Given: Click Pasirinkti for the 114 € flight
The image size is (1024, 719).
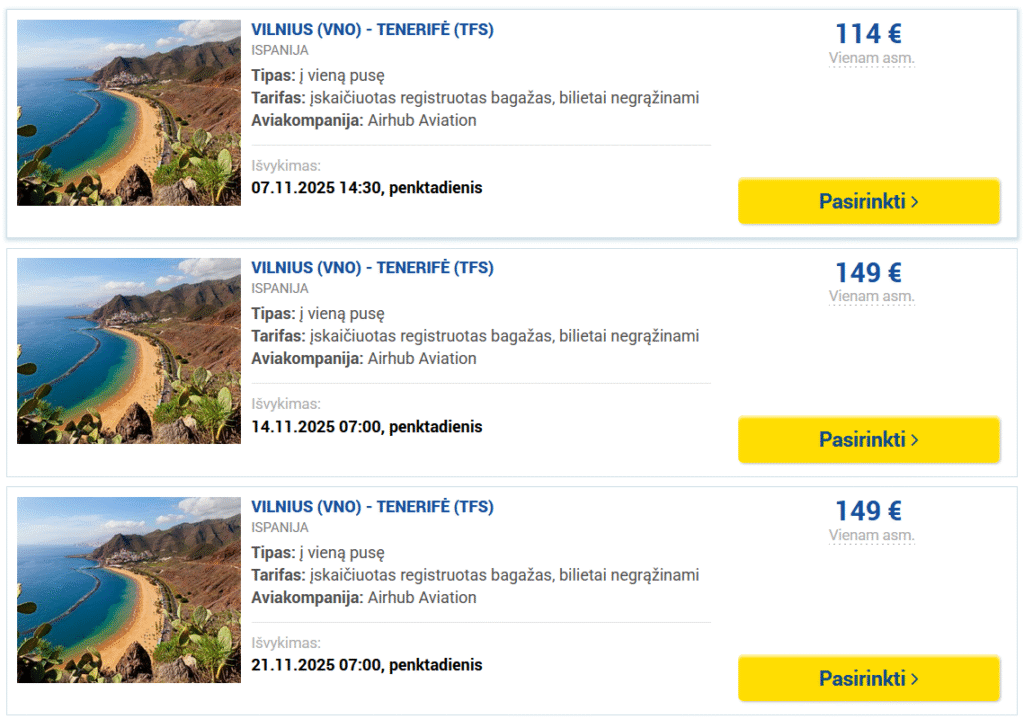Looking at the screenshot, I should (x=869, y=201).
